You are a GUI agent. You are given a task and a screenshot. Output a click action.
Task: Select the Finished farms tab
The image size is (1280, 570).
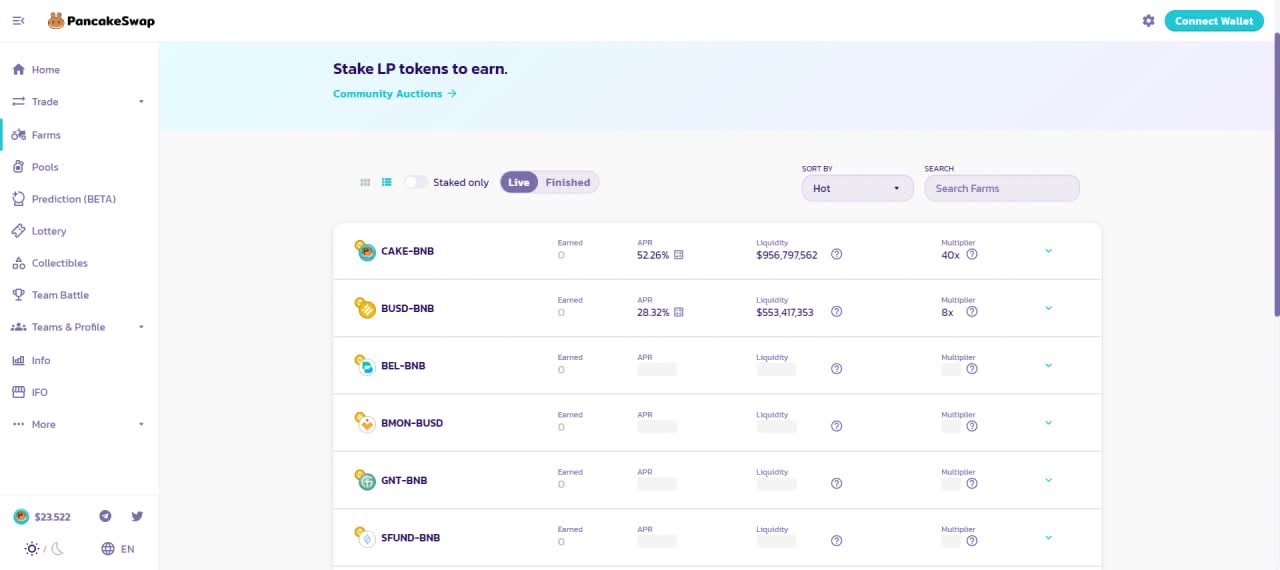(x=568, y=182)
